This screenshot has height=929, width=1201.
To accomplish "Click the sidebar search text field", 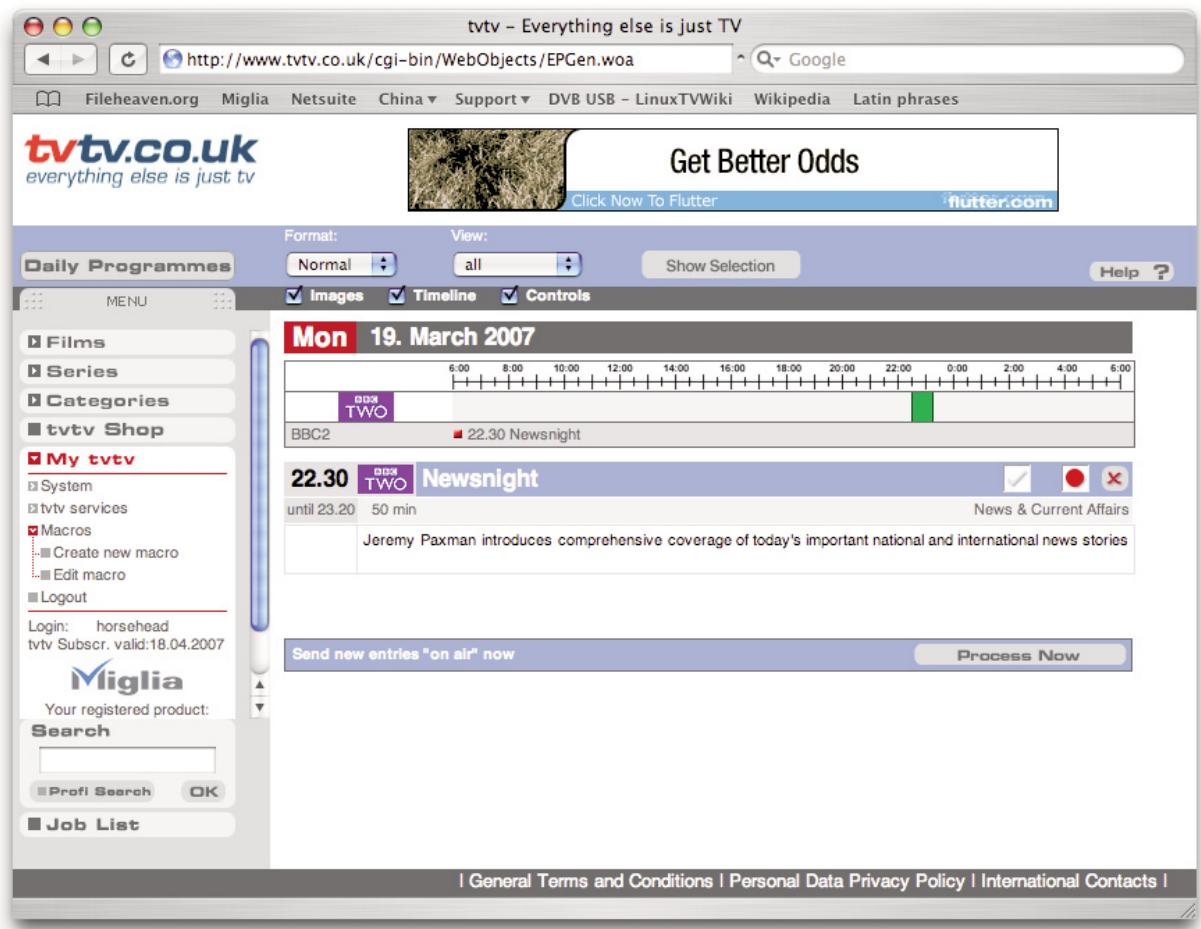I will click(127, 760).
